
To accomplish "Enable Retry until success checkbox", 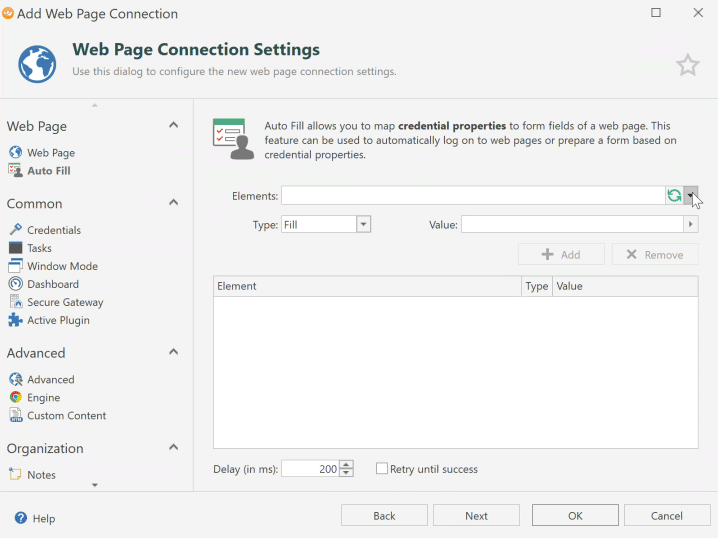I will tap(382, 469).
